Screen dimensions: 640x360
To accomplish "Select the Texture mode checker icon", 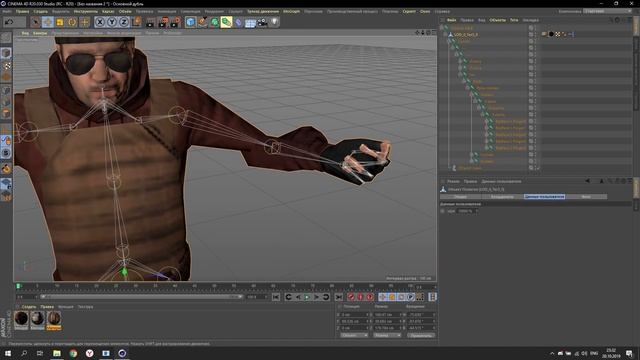I will pos(6,65).
